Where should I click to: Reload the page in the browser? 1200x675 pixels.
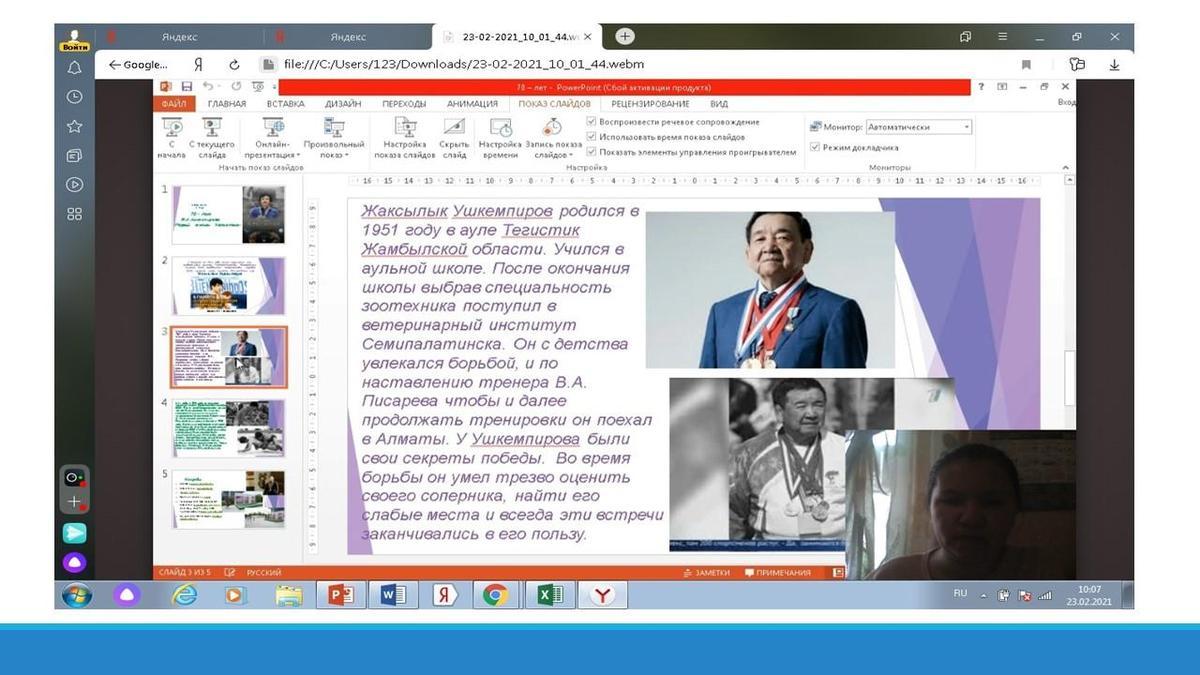pos(234,64)
